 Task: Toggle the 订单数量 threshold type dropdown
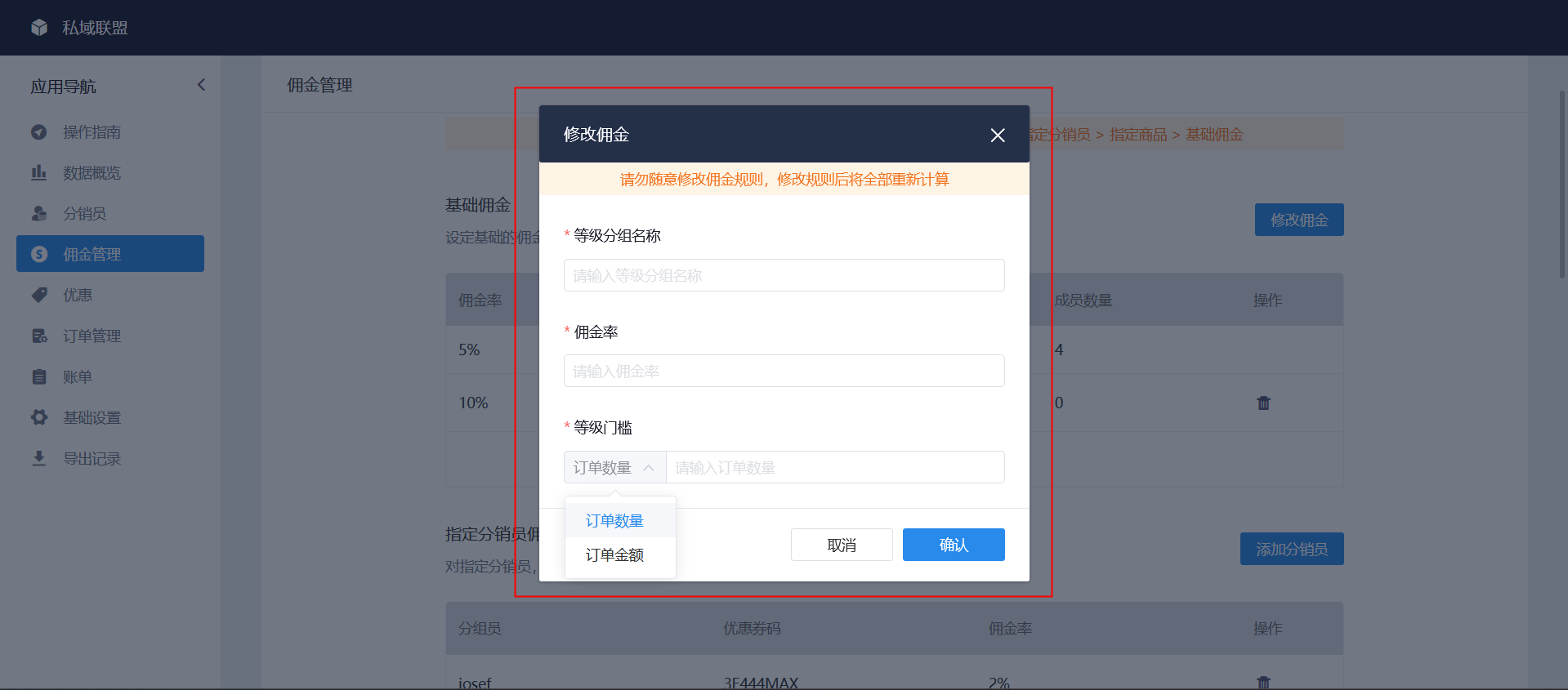coord(614,467)
